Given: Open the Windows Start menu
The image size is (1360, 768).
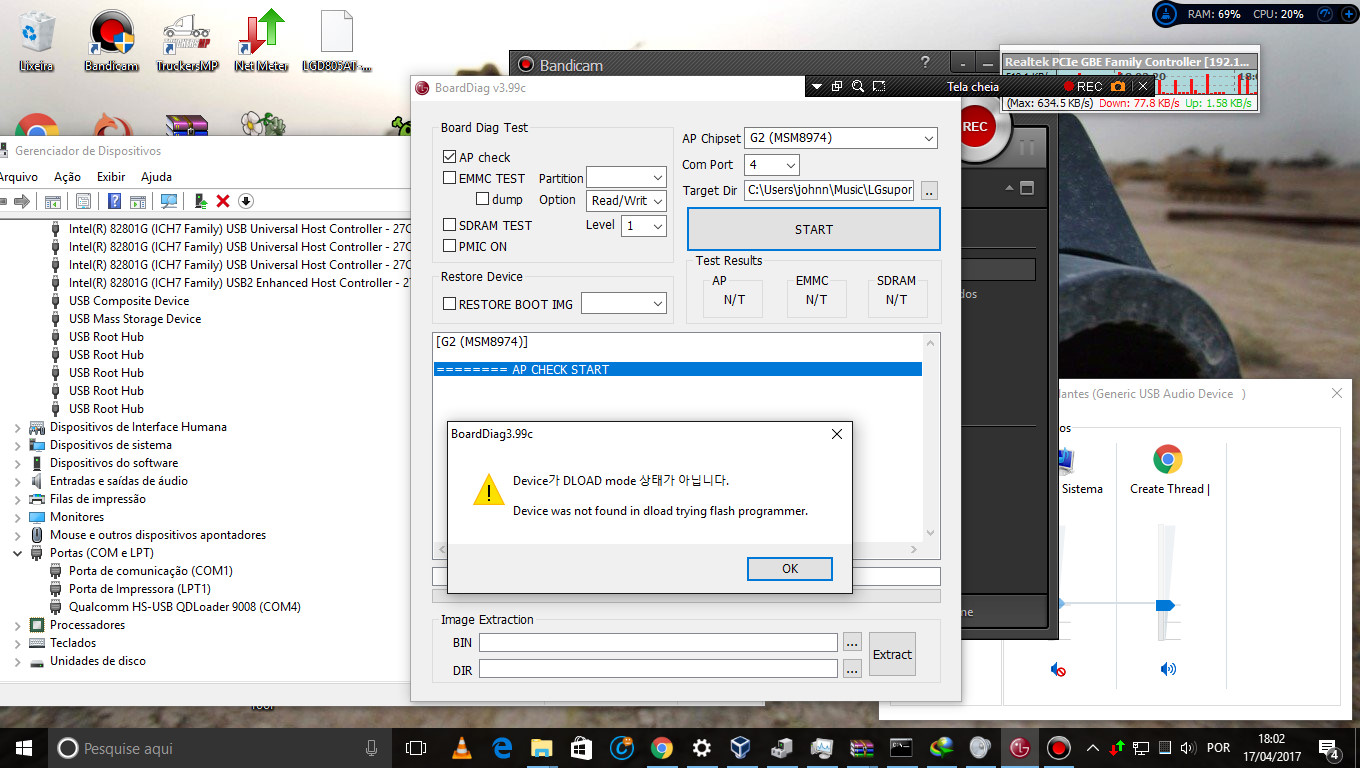Looking at the screenshot, I should (x=23, y=748).
